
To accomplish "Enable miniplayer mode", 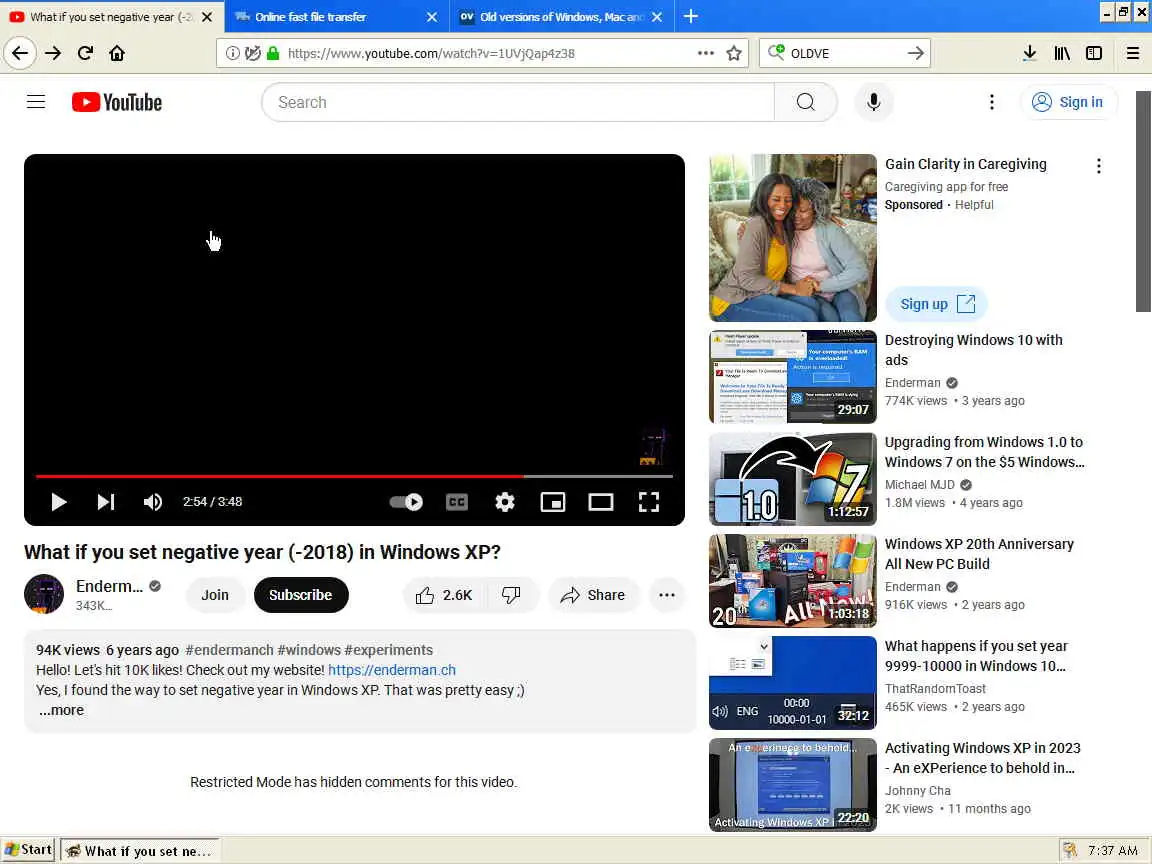I will [552, 502].
